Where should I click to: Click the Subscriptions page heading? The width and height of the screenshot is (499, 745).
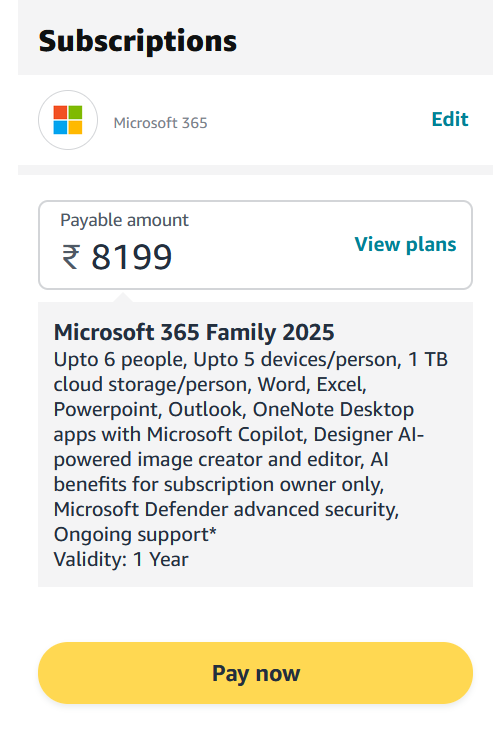[138, 41]
